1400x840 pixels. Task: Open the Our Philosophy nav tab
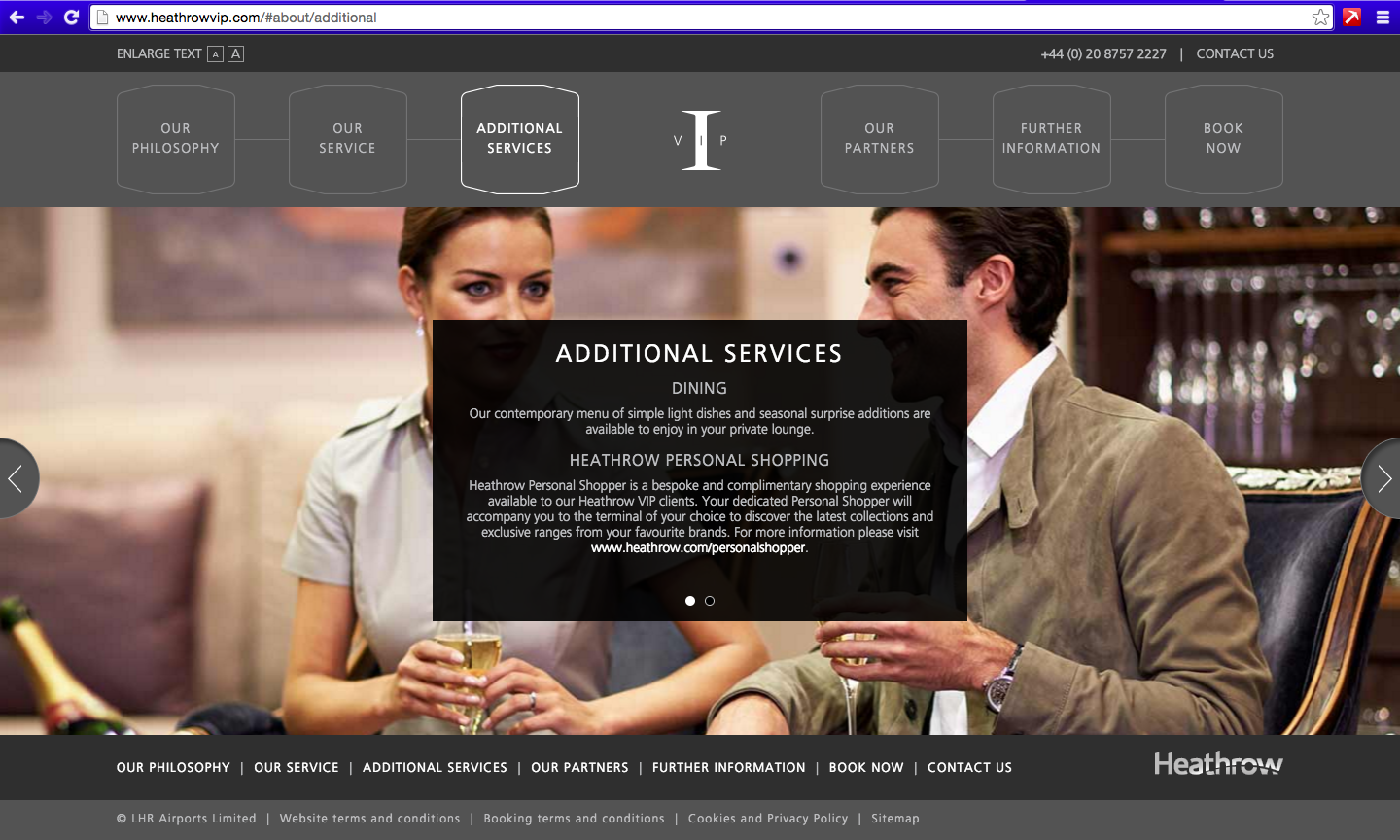pos(176,139)
